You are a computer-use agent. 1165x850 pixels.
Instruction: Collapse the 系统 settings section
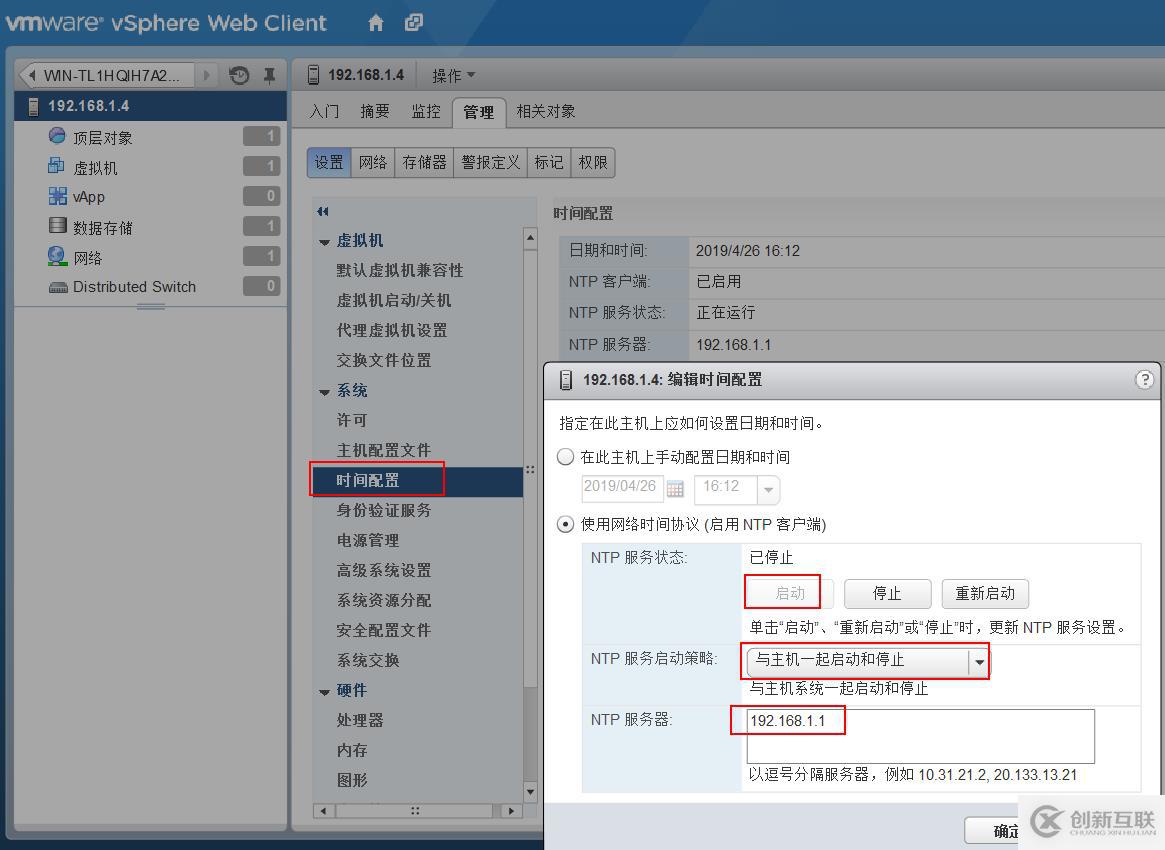(324, 390)
